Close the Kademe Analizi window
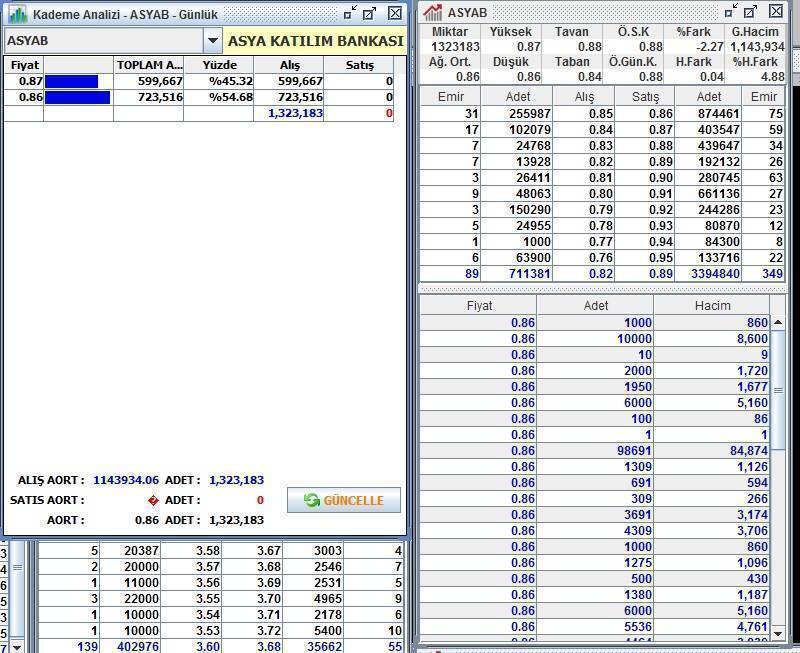 [x=395, y=13]
